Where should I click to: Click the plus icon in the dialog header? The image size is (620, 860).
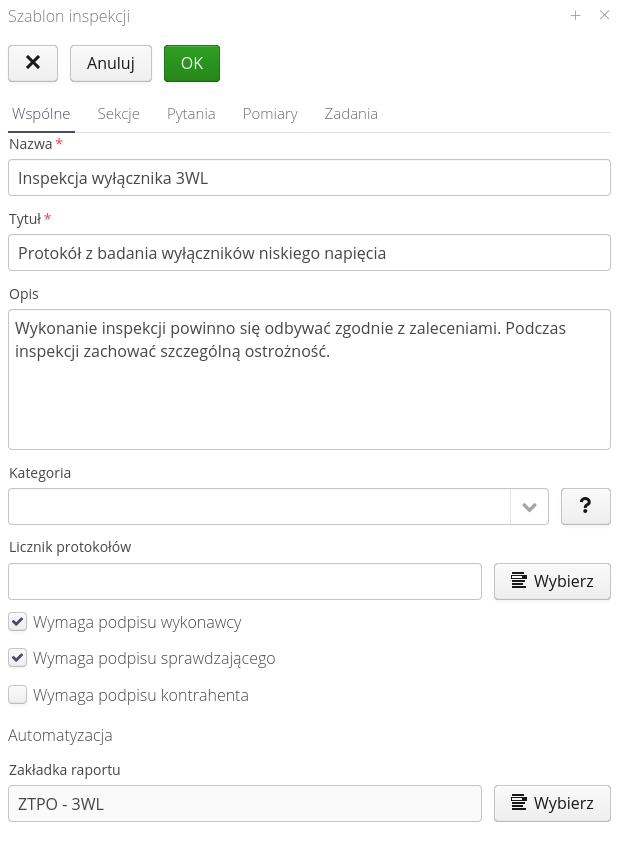(575, 16)
